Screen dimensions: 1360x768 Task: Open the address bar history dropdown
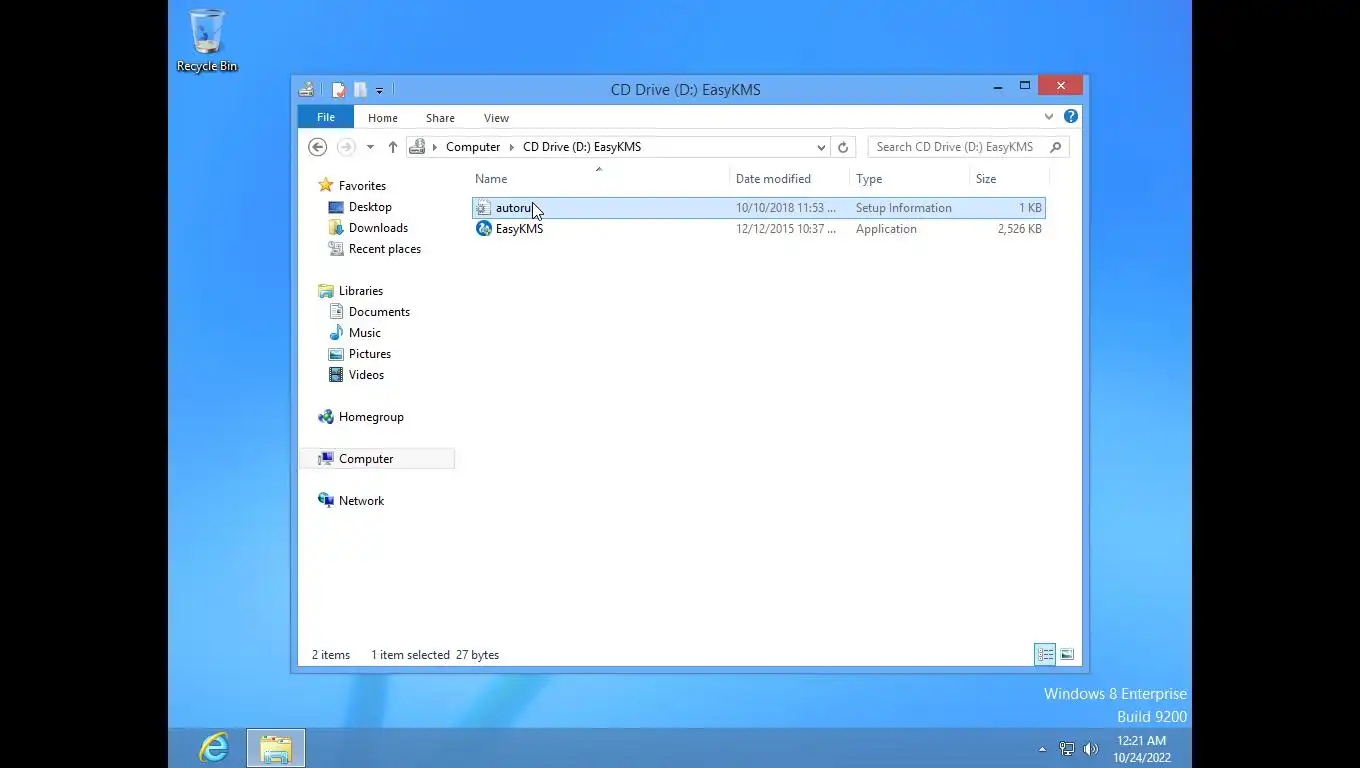click(x=821, y=147)
